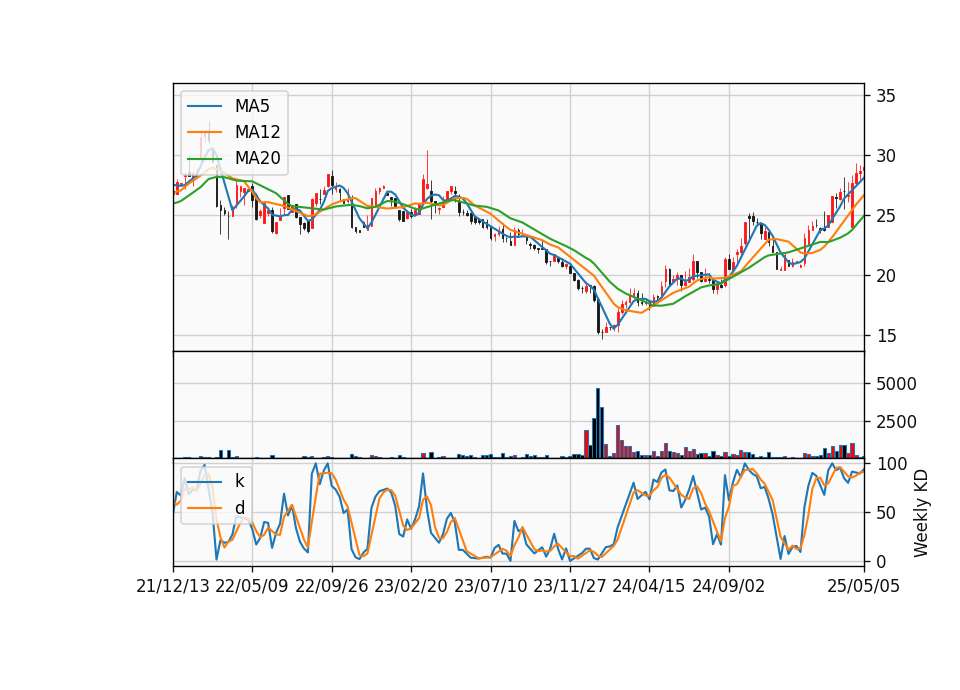Screen dimensions: 960x690
Task: Click the lowest candlestick near price 15
Action: (602, 333)
